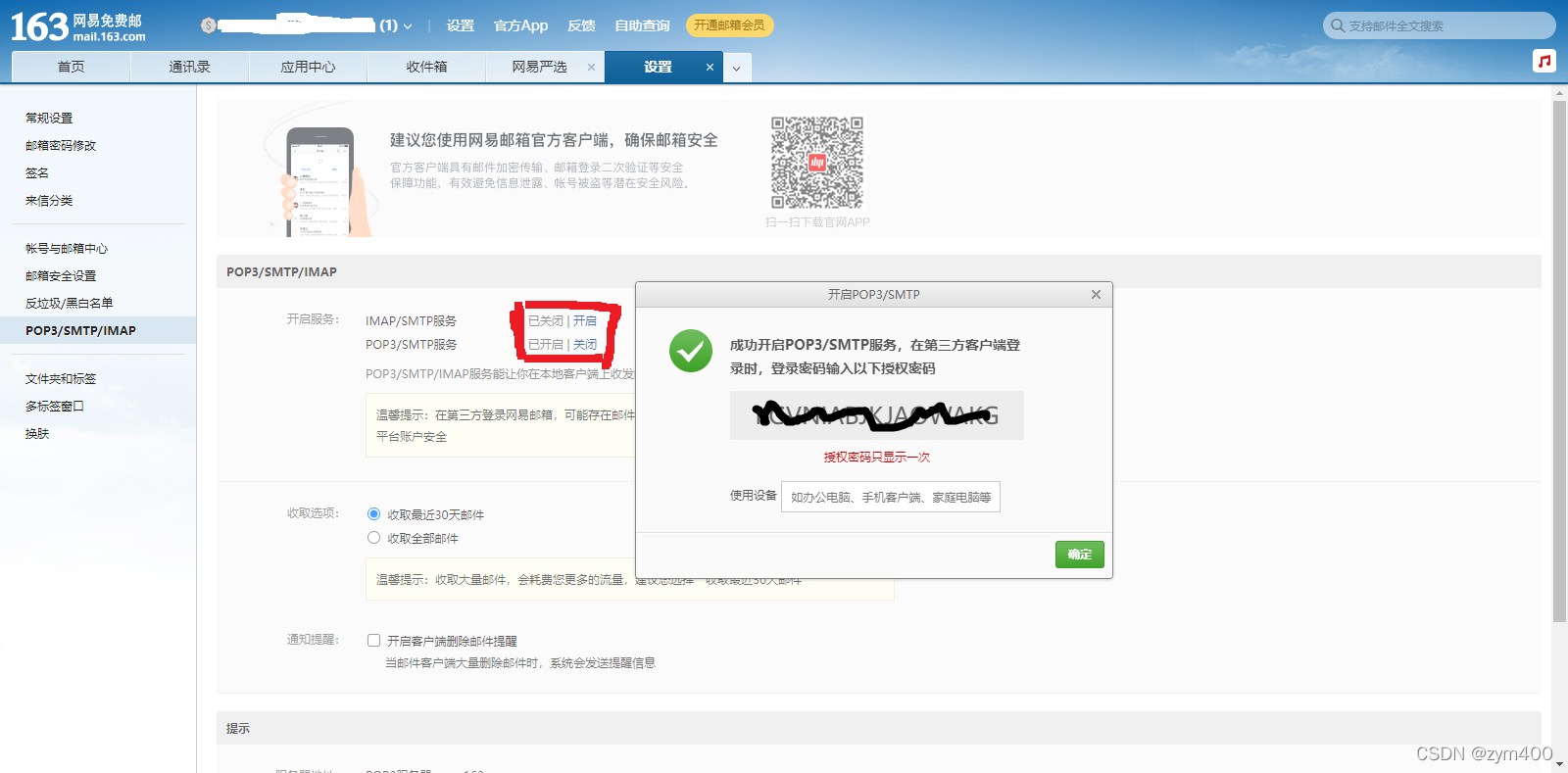This screenshot has height=773, width=1568.
Task: Switch to the 通讯录 tab
Action: click(189, 67)
